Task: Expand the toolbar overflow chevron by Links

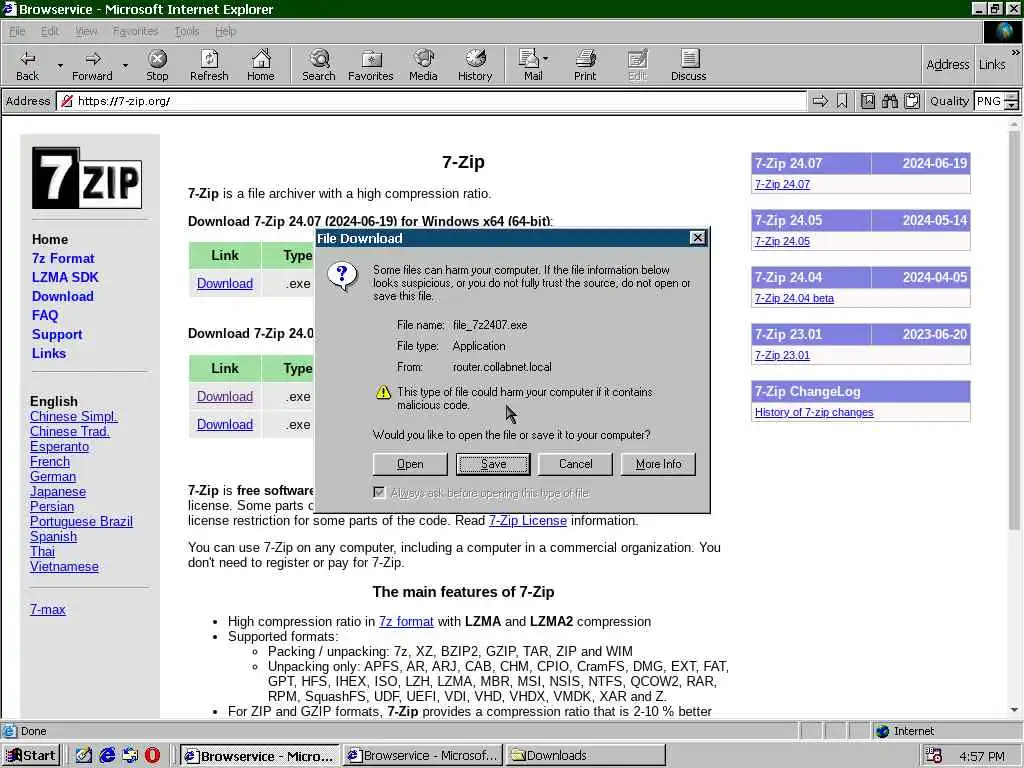Action: [1016, 52]
